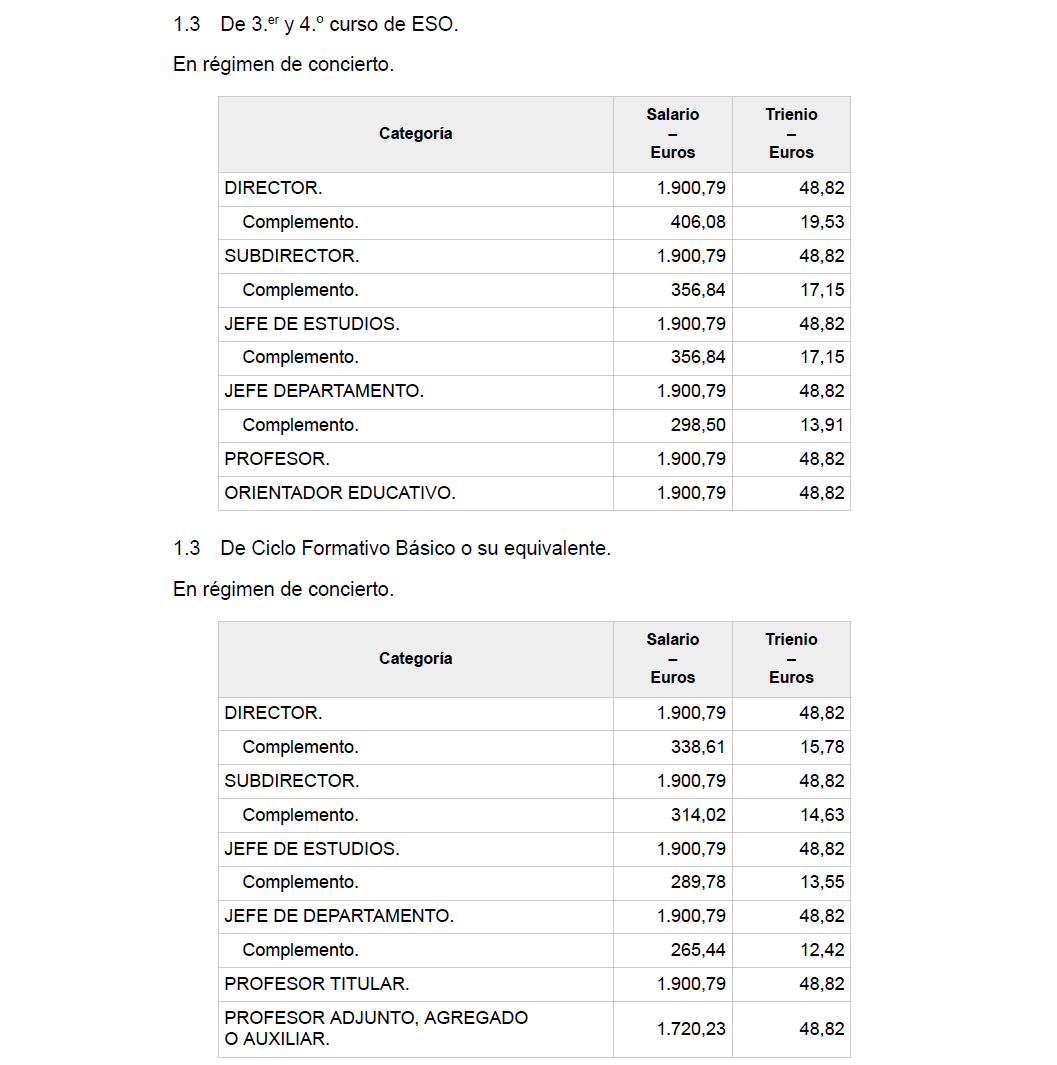The image size is (1057, 1065).
Task: Click the PROFESOR TITULAR row label
Action: click(x=316, y=984)
